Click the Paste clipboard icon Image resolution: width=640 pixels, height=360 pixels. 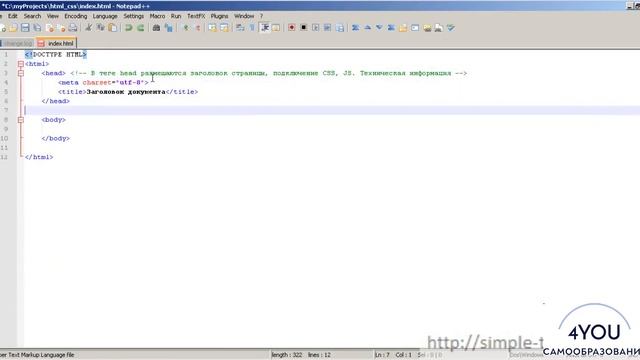pos(112,28)
